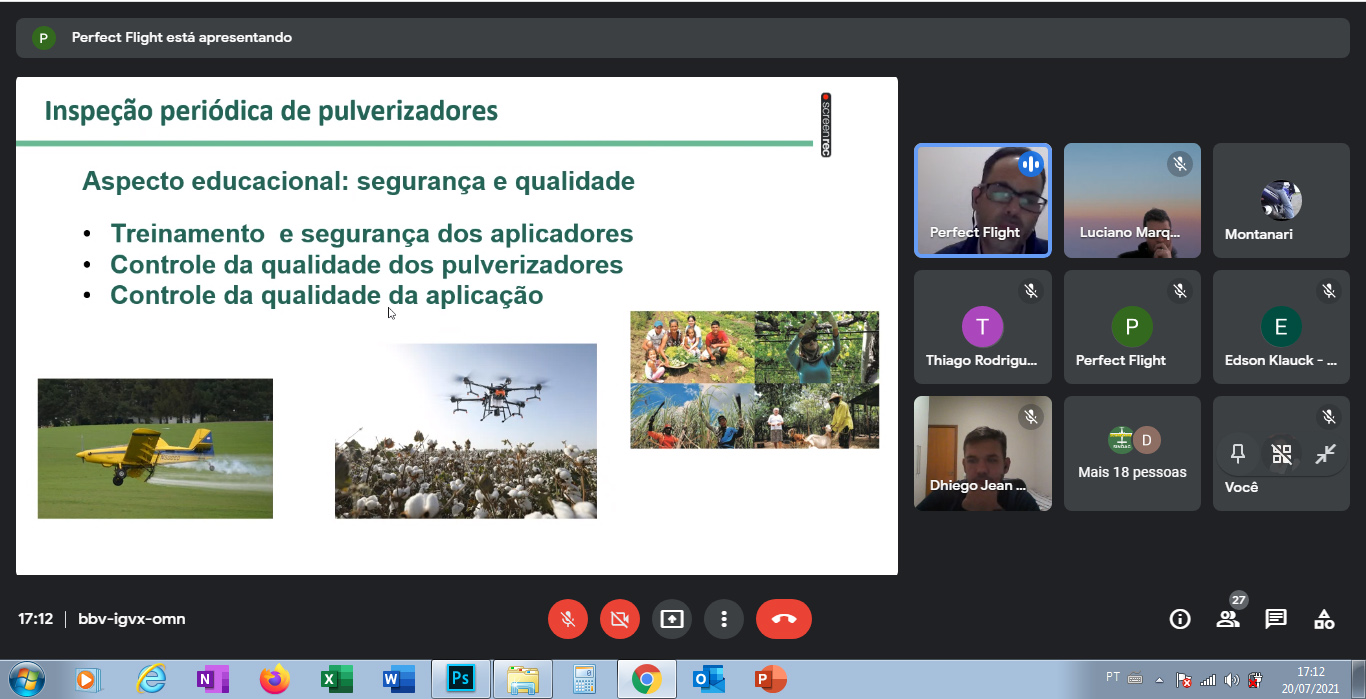
Task: Click the PT language indicator in the taskbar
Action: (x=1113, y=676)
